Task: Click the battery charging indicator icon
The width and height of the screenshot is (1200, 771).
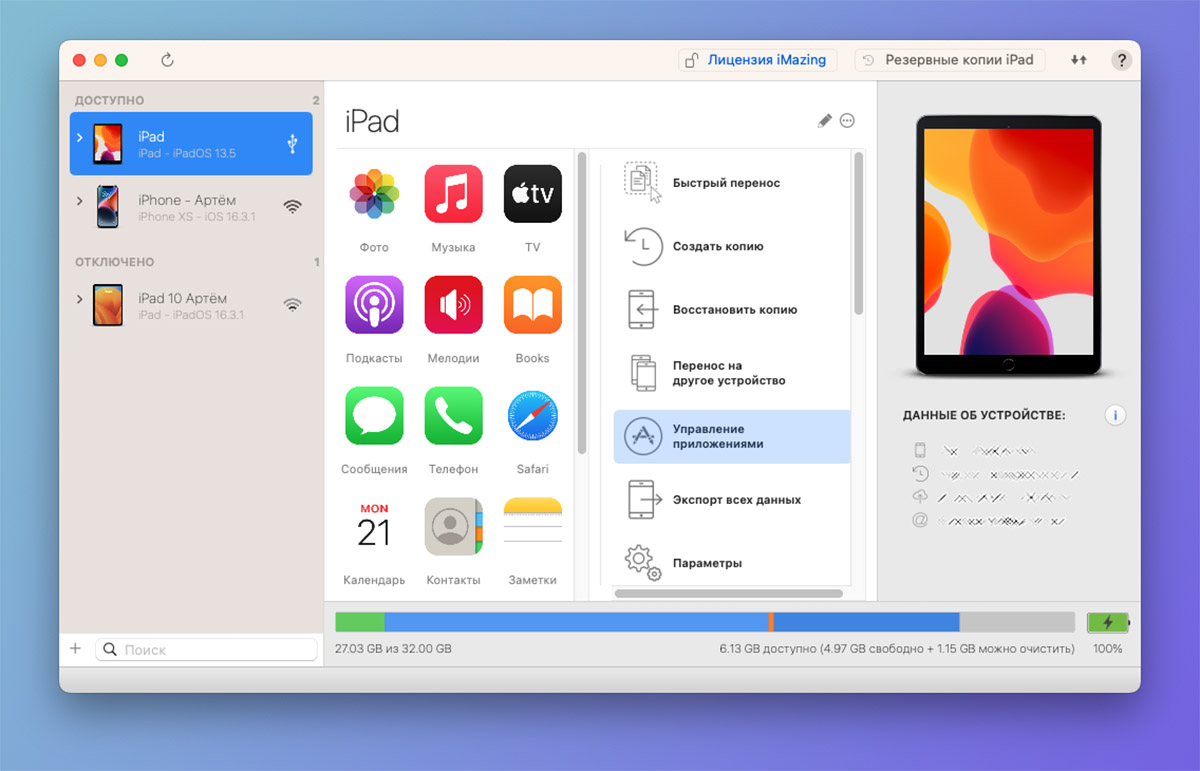Action: (1108, 622)
